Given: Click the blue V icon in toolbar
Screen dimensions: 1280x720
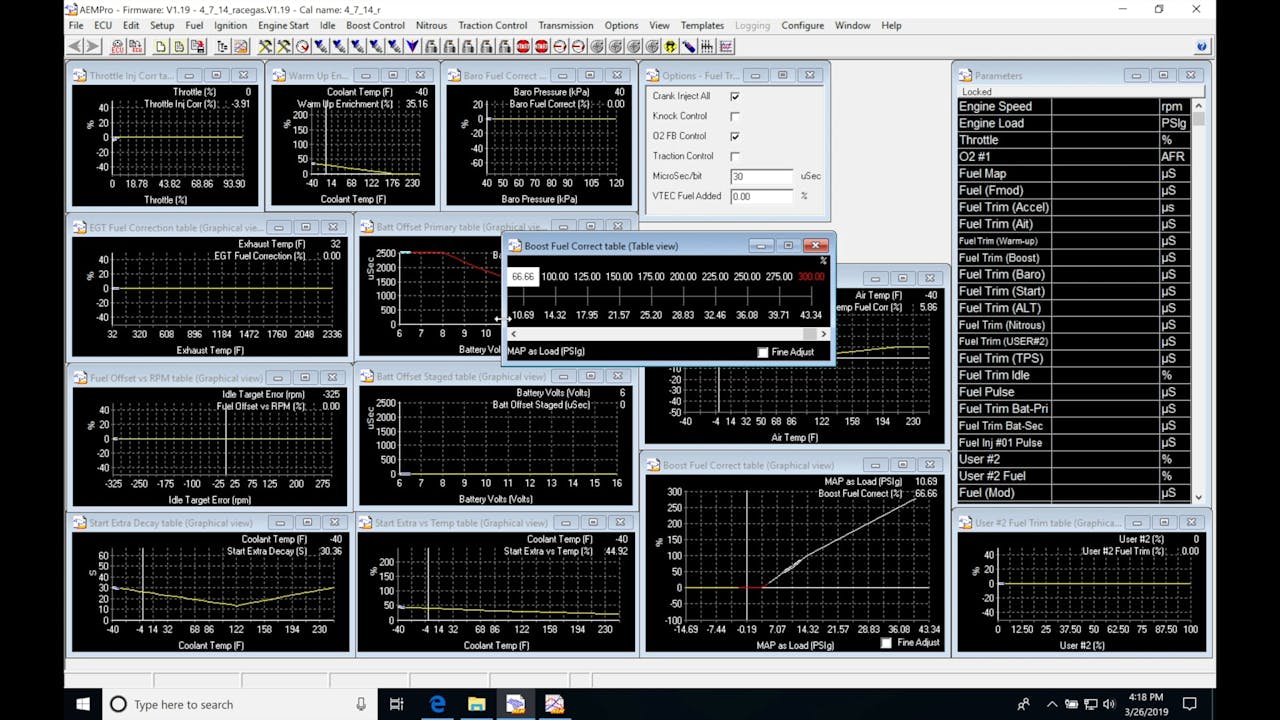Looking at the screenshot, I should (x=412, y=46).
